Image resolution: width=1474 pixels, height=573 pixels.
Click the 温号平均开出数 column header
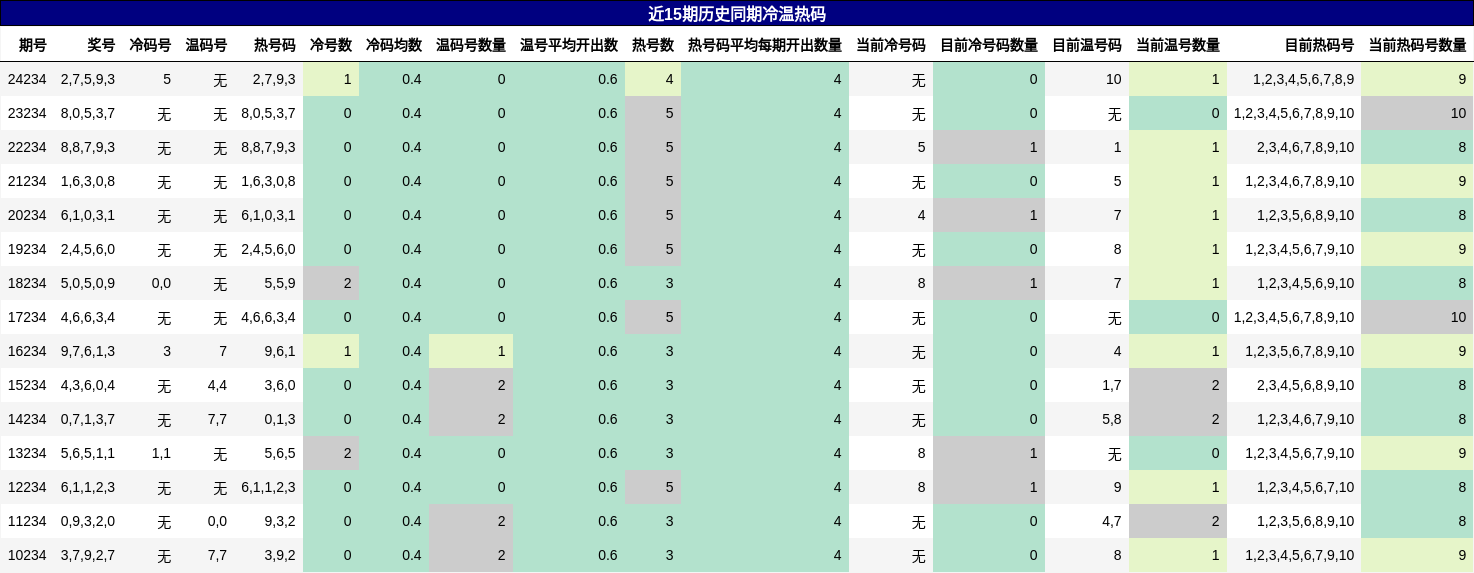point(568,45)
